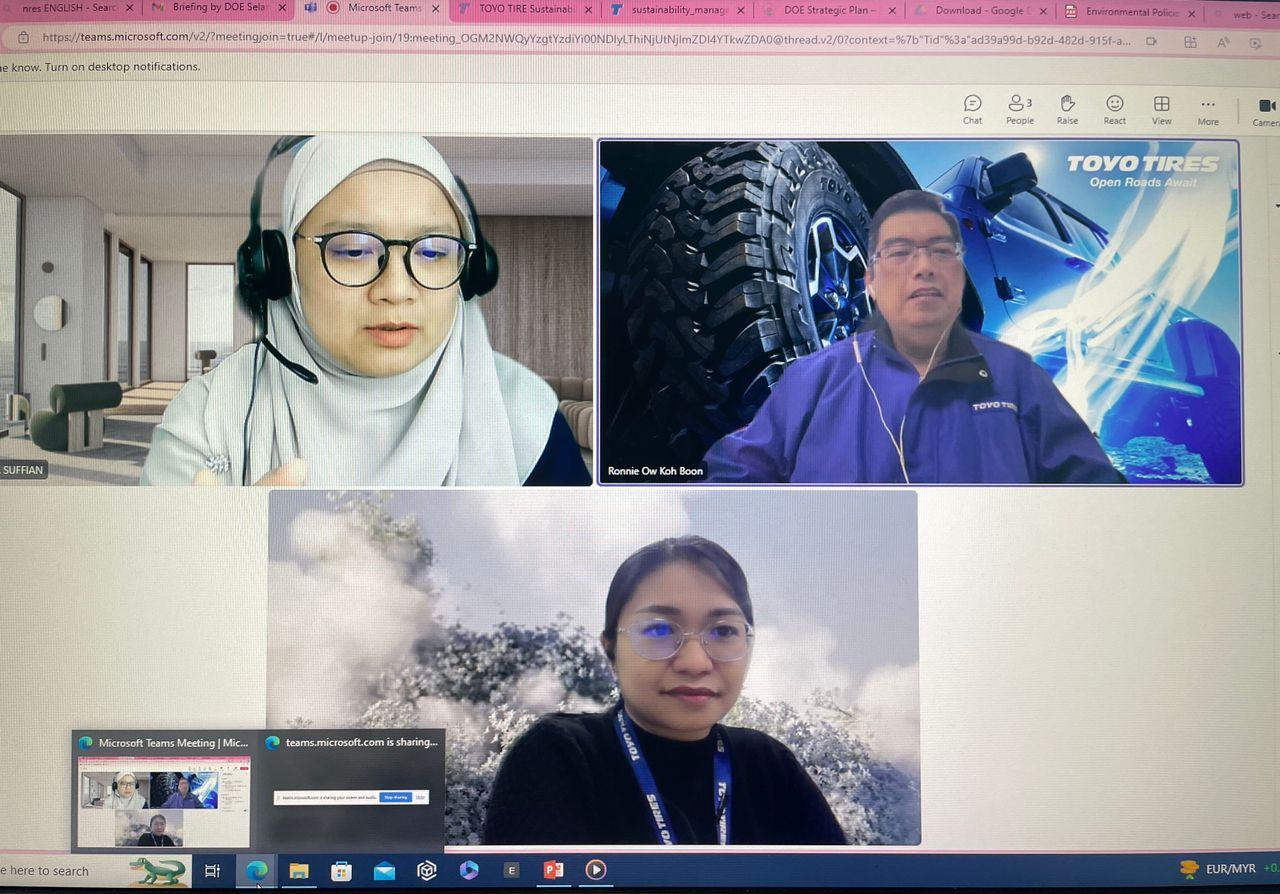Switch to the Download - Google tab
This screenshot has width=1280, height=894.
pyautogui.click(x=980, y=12)
